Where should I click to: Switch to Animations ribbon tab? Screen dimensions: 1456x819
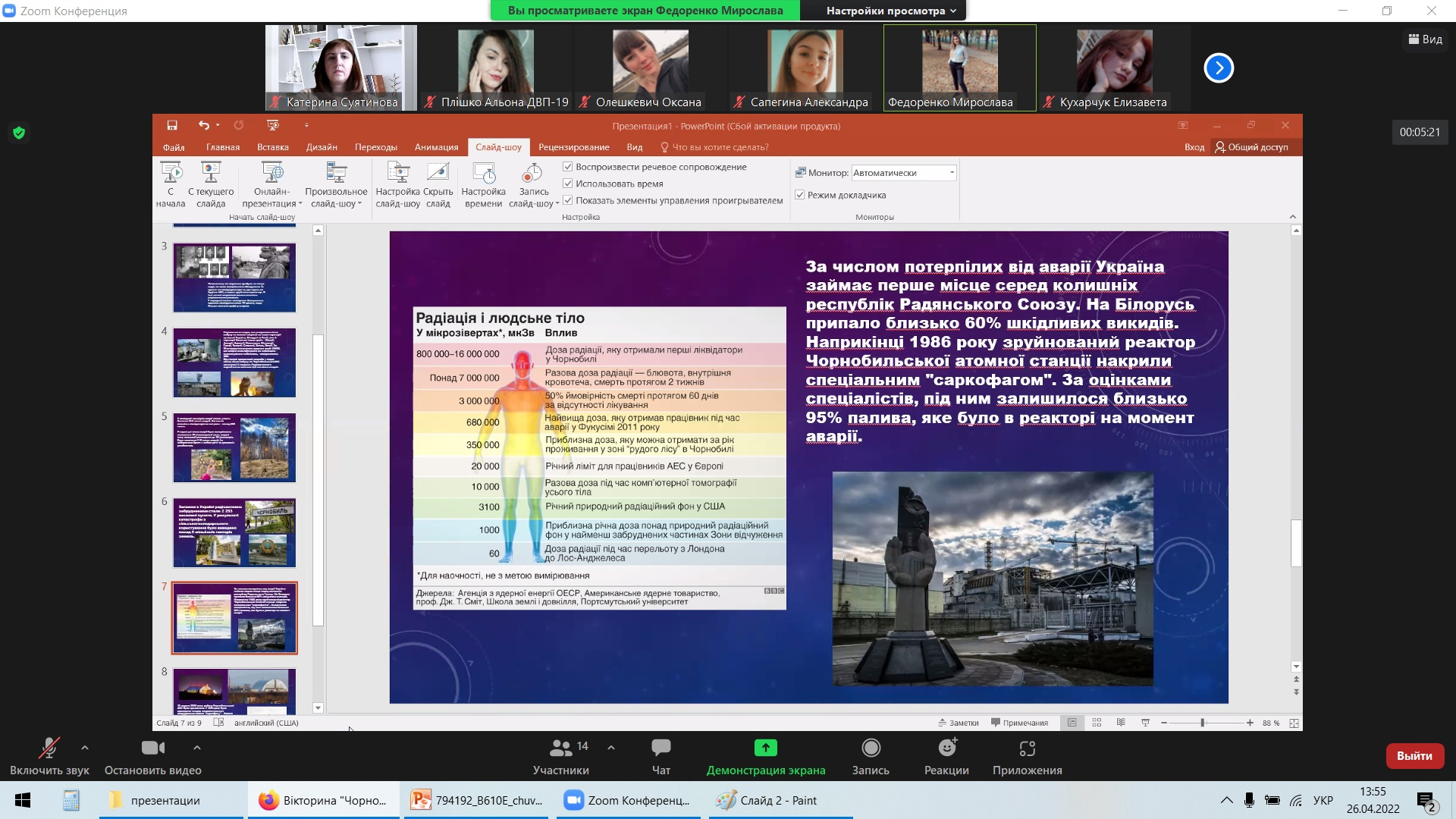click(437, 147)
